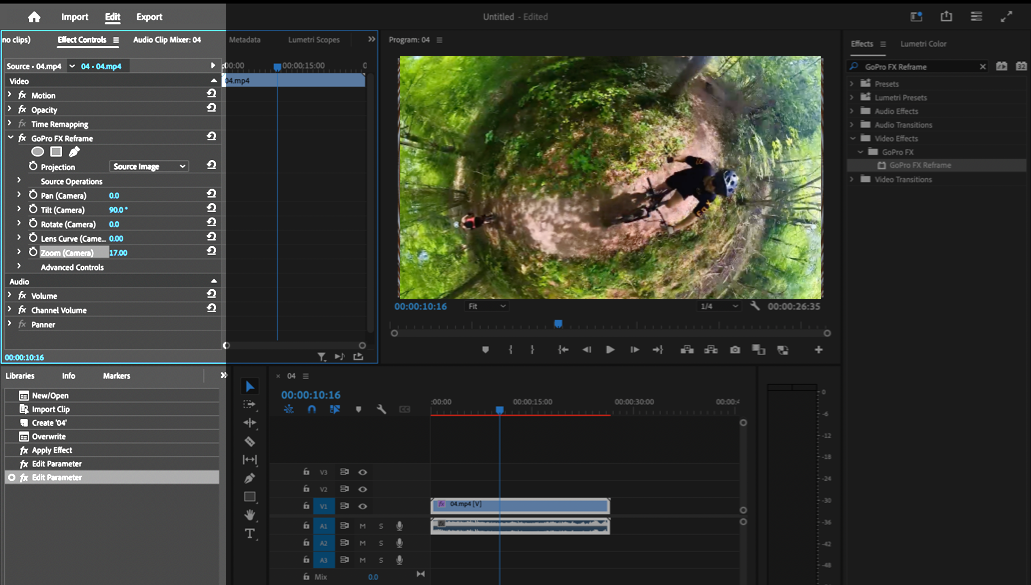Toggle animation stopwatch for Tilt (Camera)
The height and width of the screenshot is (585, 1031).
32,210
